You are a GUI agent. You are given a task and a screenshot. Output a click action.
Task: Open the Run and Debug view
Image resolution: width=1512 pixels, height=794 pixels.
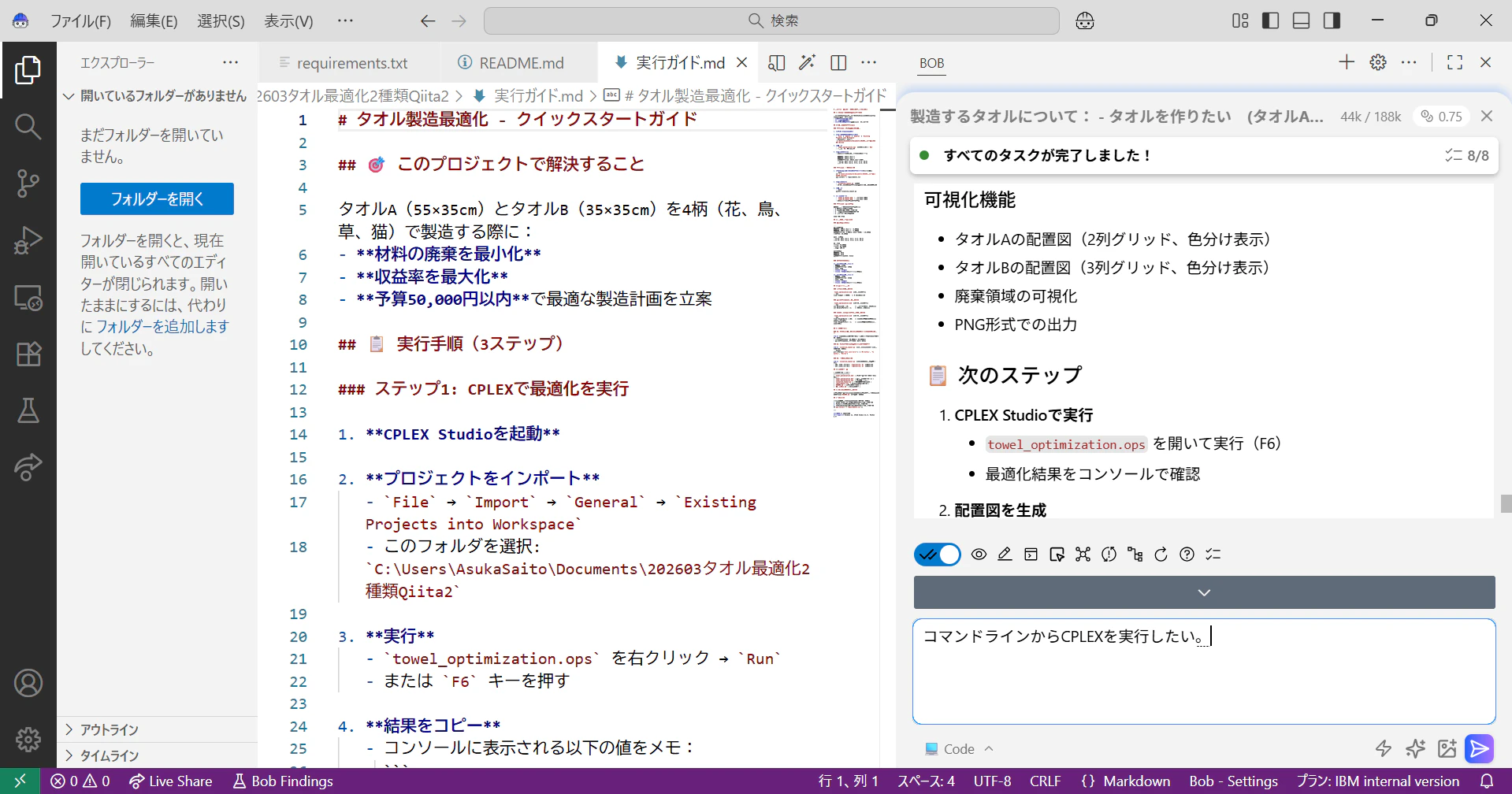click(x=28, y=240)
